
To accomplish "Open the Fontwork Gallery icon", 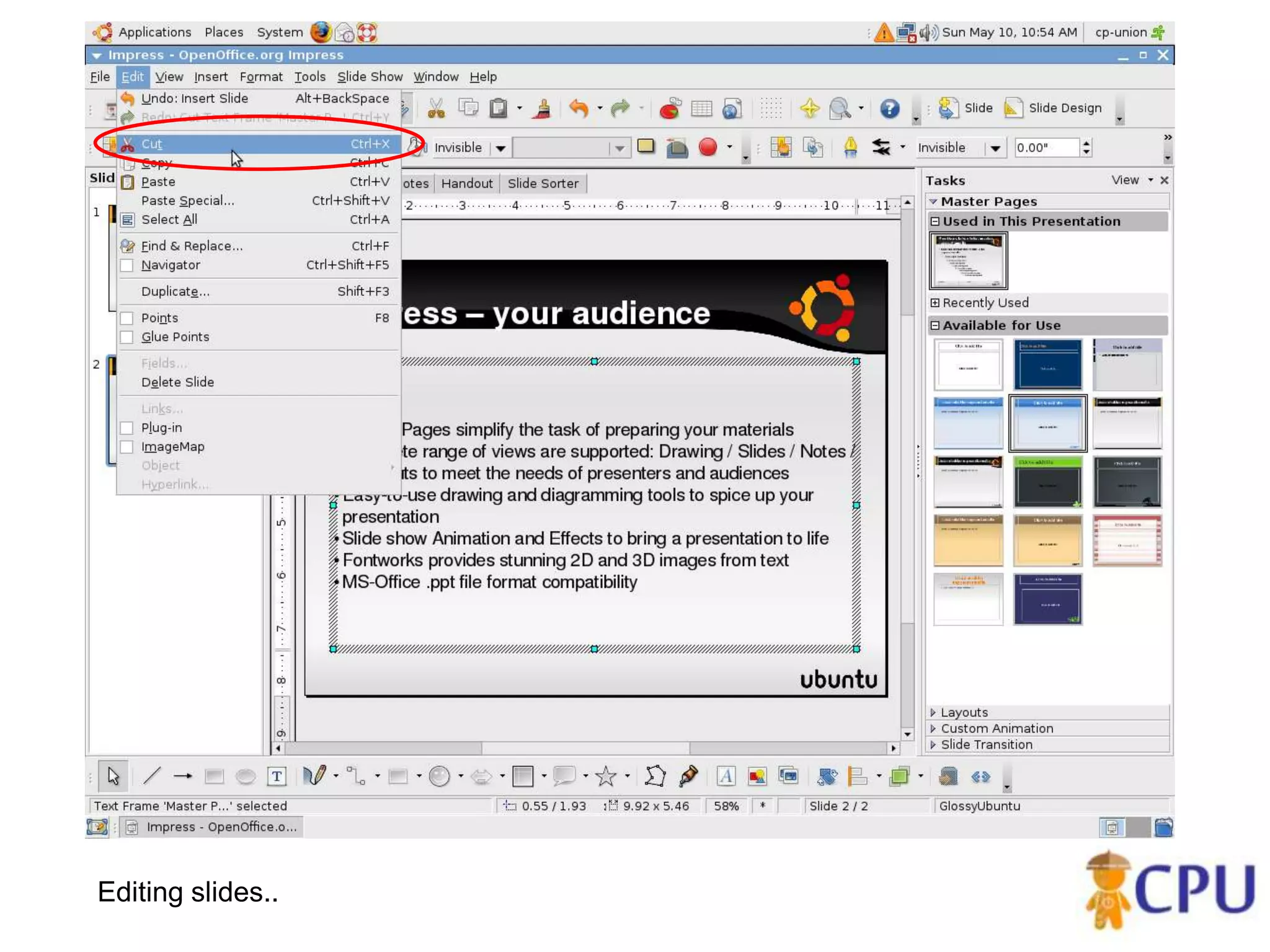I will (726, 776).
